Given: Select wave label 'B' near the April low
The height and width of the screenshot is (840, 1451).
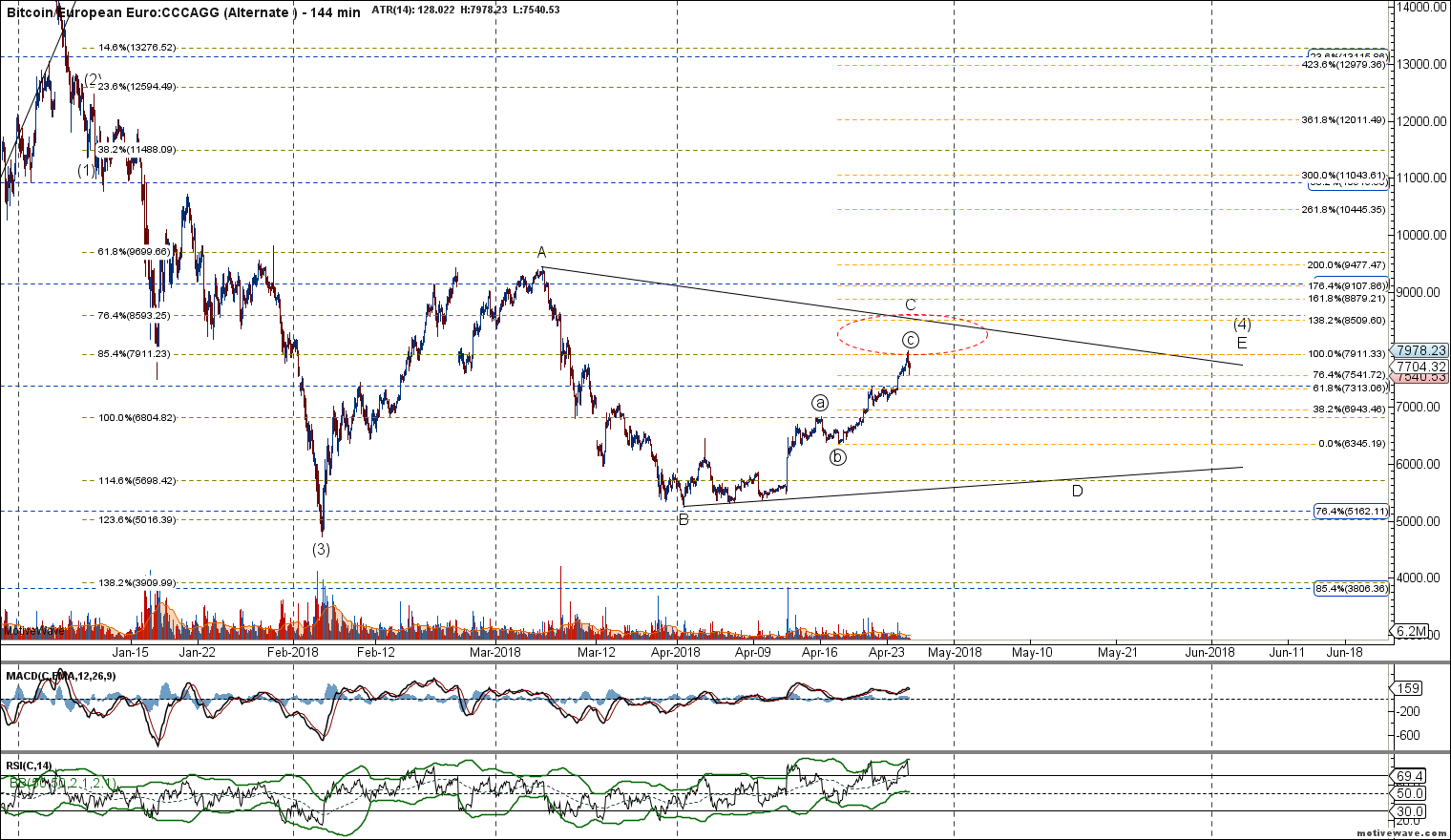Looking at the screenshot, I should (x=683, y=520).
